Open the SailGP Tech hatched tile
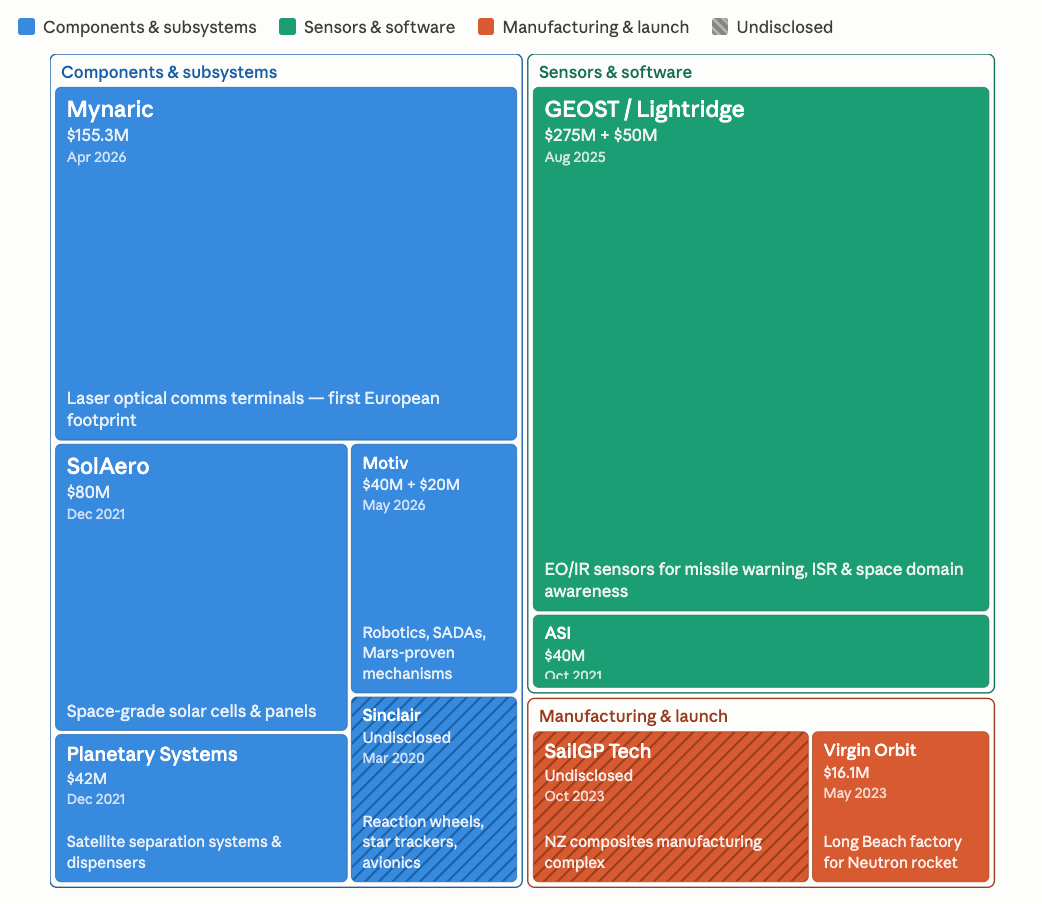Viewport: 1042px width, 904px height. pyautogui.click(x=671, y=807)
